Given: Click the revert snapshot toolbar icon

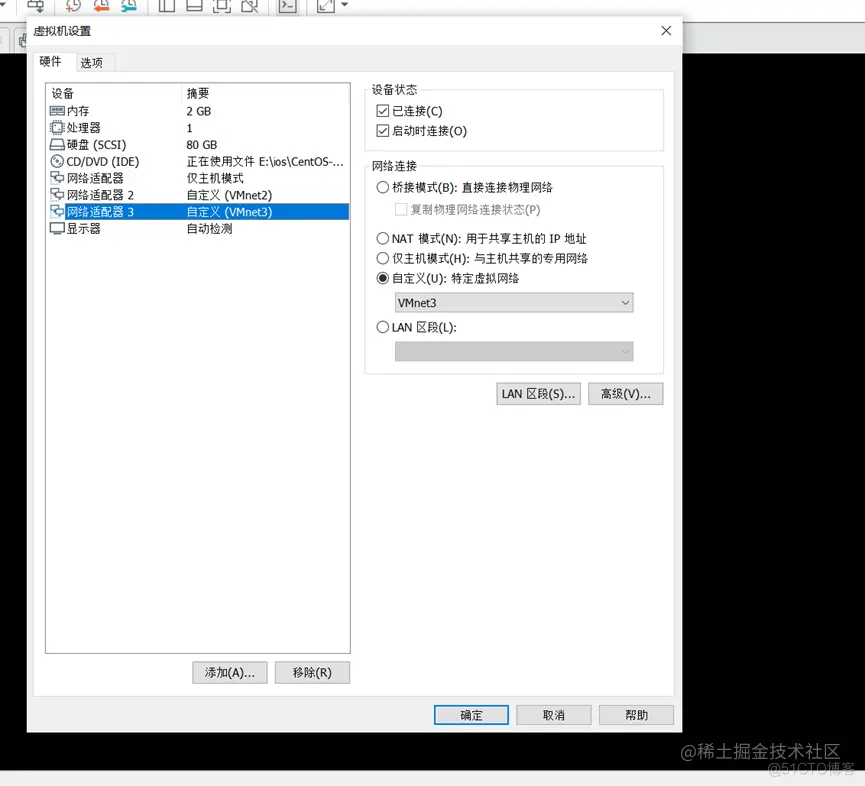Looking at the screenshot, I should [100, 7].
